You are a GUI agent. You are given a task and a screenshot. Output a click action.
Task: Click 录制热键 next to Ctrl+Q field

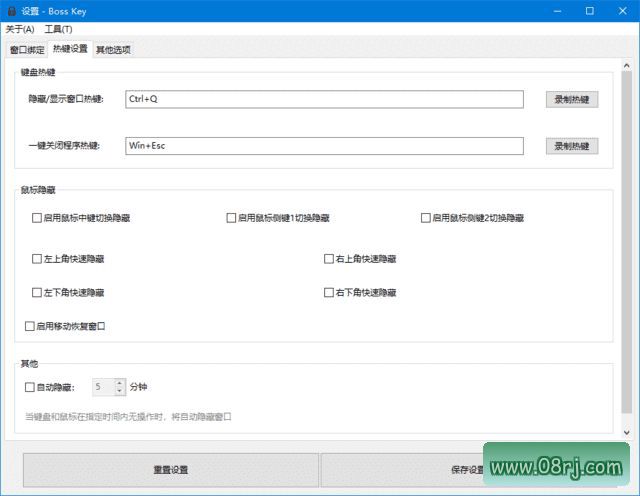click(572, 99)
